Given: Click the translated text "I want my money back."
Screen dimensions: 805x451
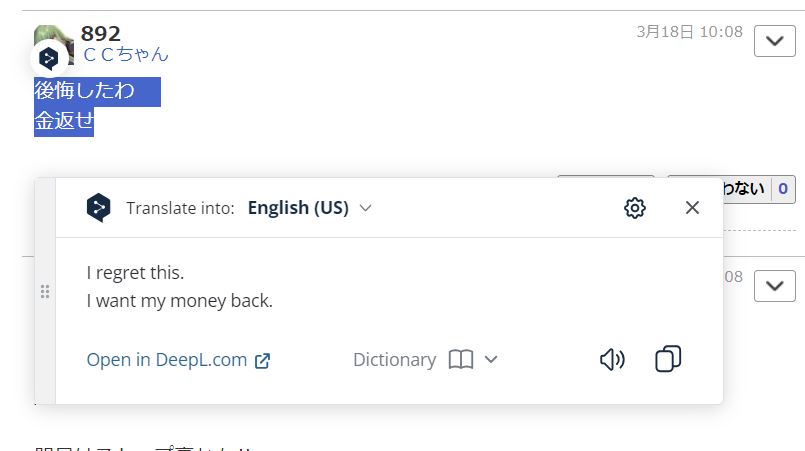Looking at the screenshot, I should [179, 300].
